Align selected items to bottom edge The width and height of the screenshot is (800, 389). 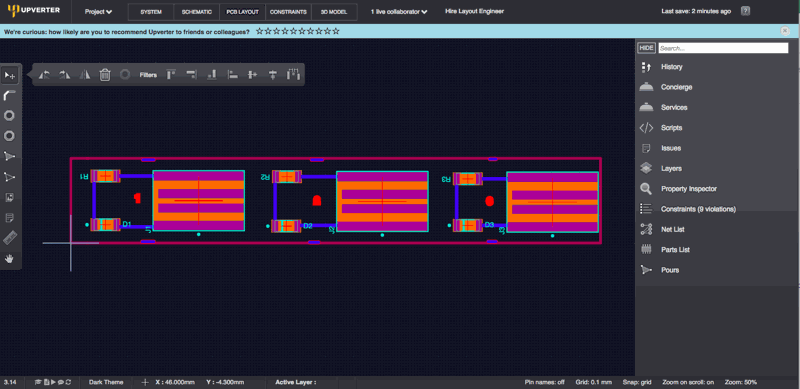(x=212, y=75)
